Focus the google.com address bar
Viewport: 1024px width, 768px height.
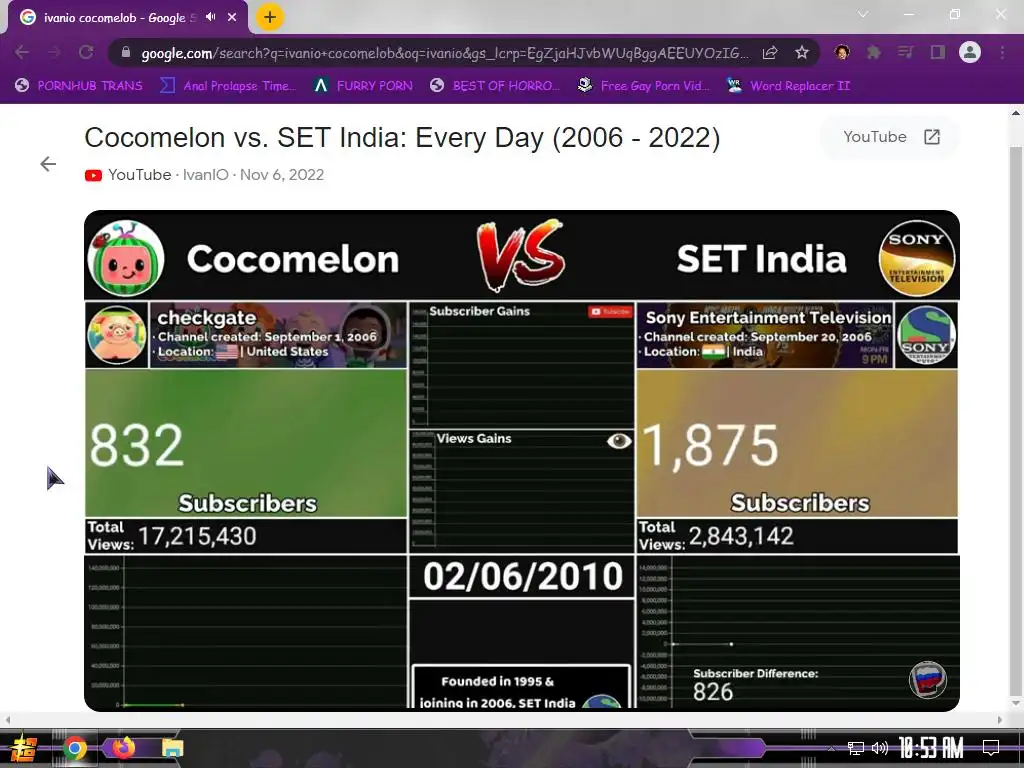pyautogui.click(x=444, y=53)
